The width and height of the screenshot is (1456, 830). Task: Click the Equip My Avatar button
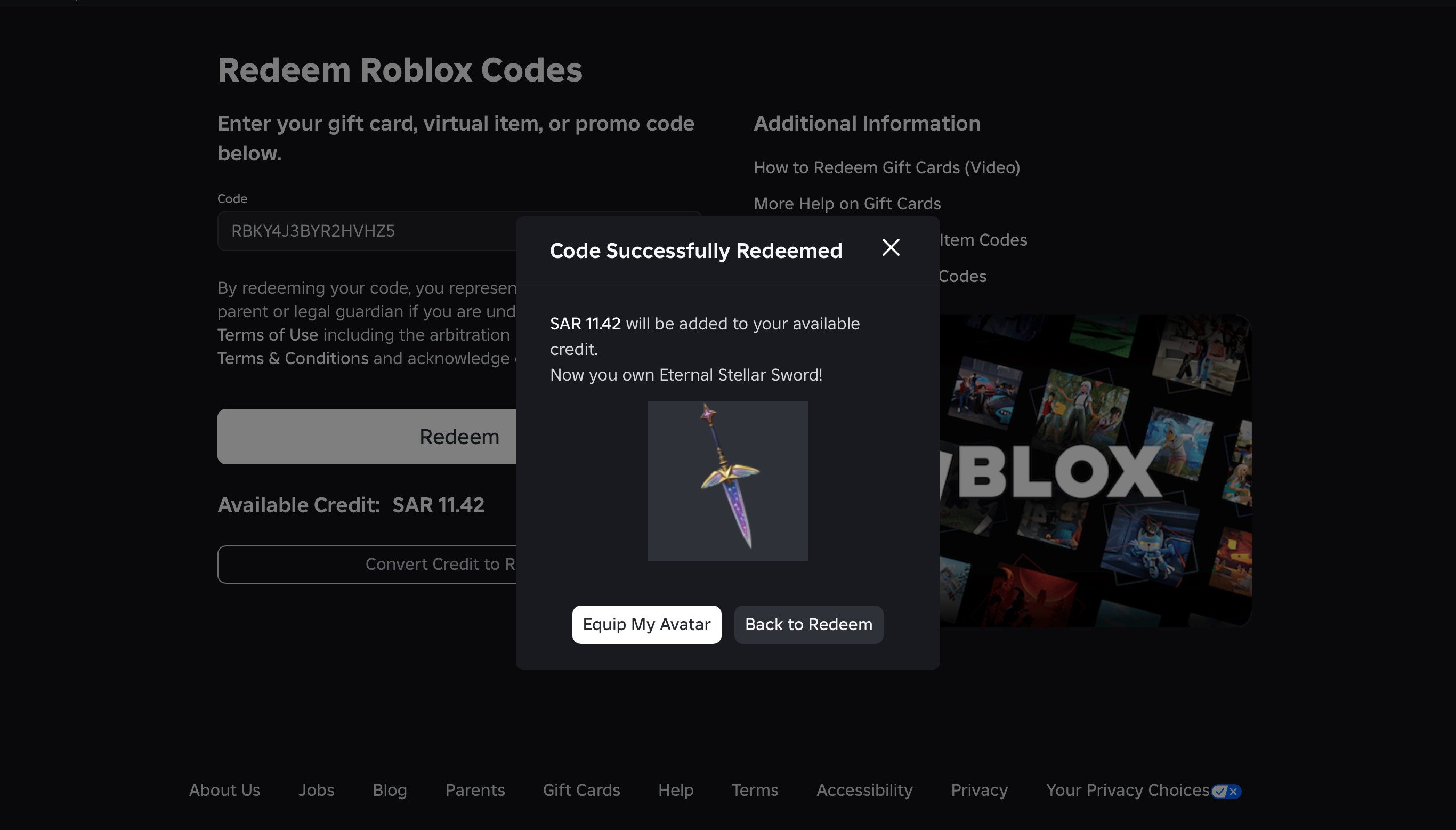pyautogui.click(x=646, y=624)
